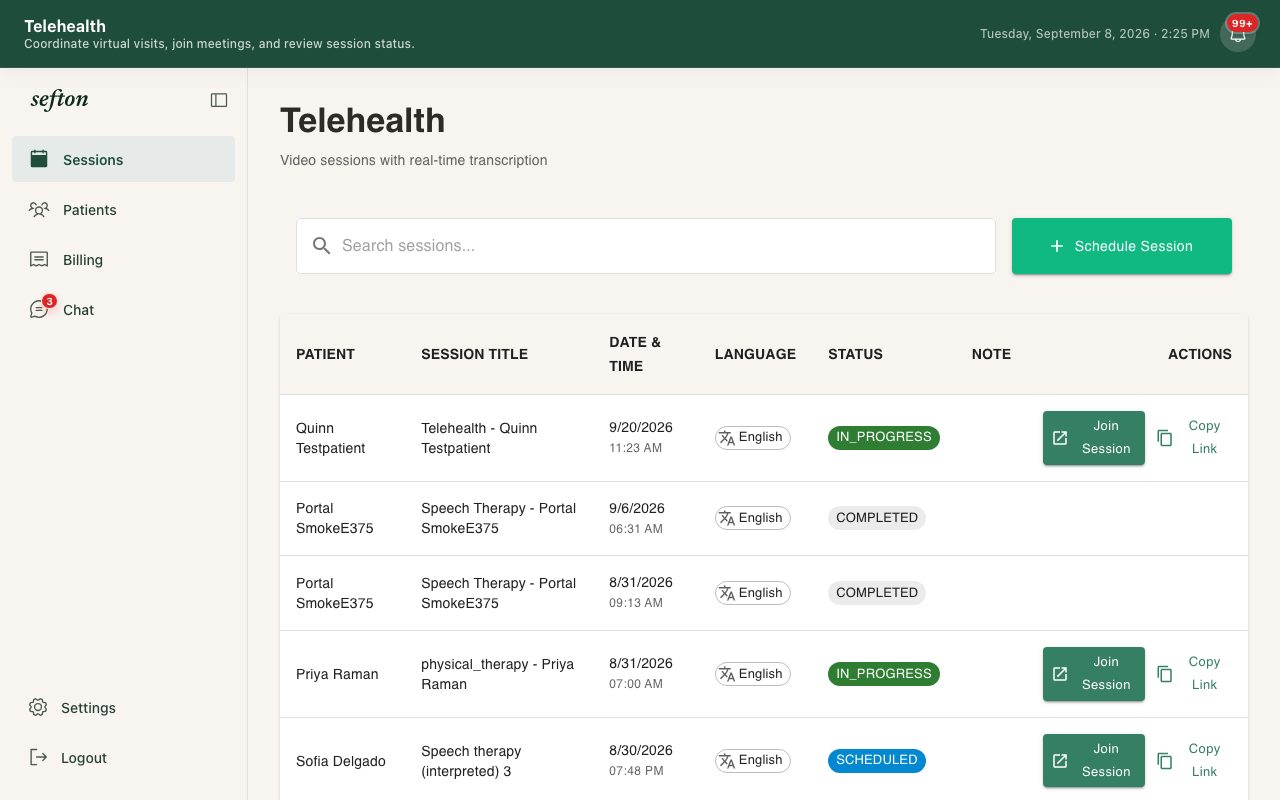
Task: Click COMPLETED status in 9/6/2026 row
Action: click(x=877, y=518)
